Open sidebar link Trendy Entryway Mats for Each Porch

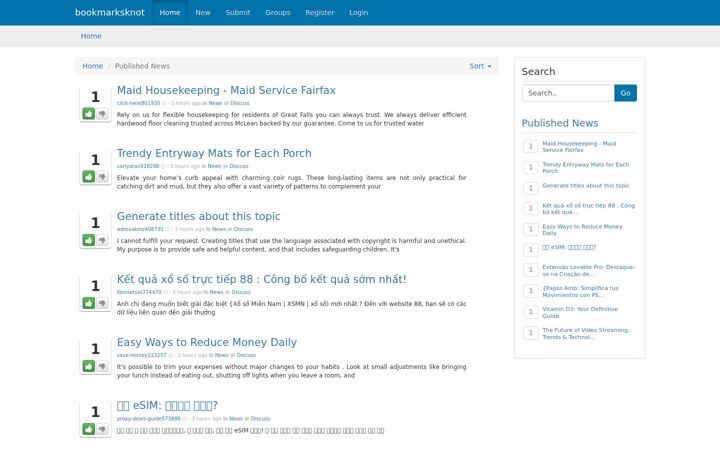click(x=585, y=168)
